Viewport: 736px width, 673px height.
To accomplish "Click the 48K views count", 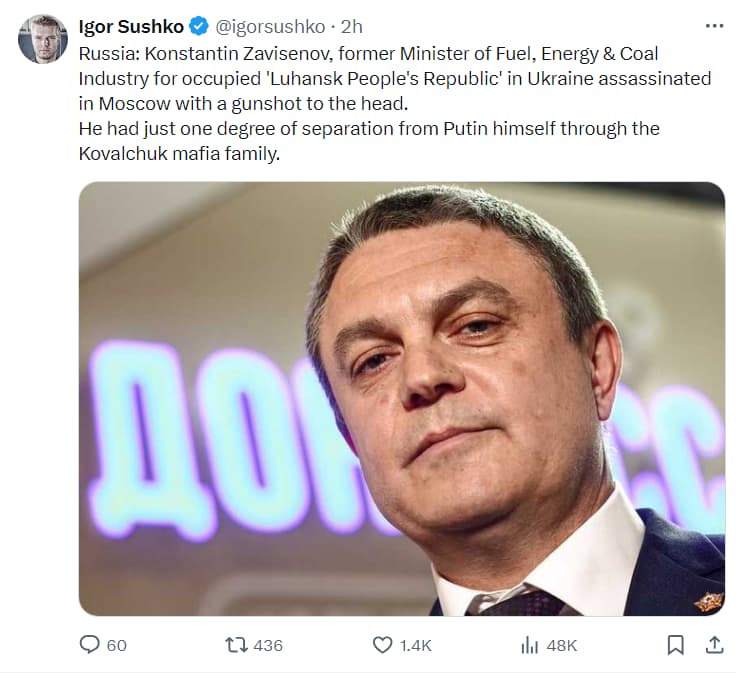I will pyautogui.click(x=561, y=645).
